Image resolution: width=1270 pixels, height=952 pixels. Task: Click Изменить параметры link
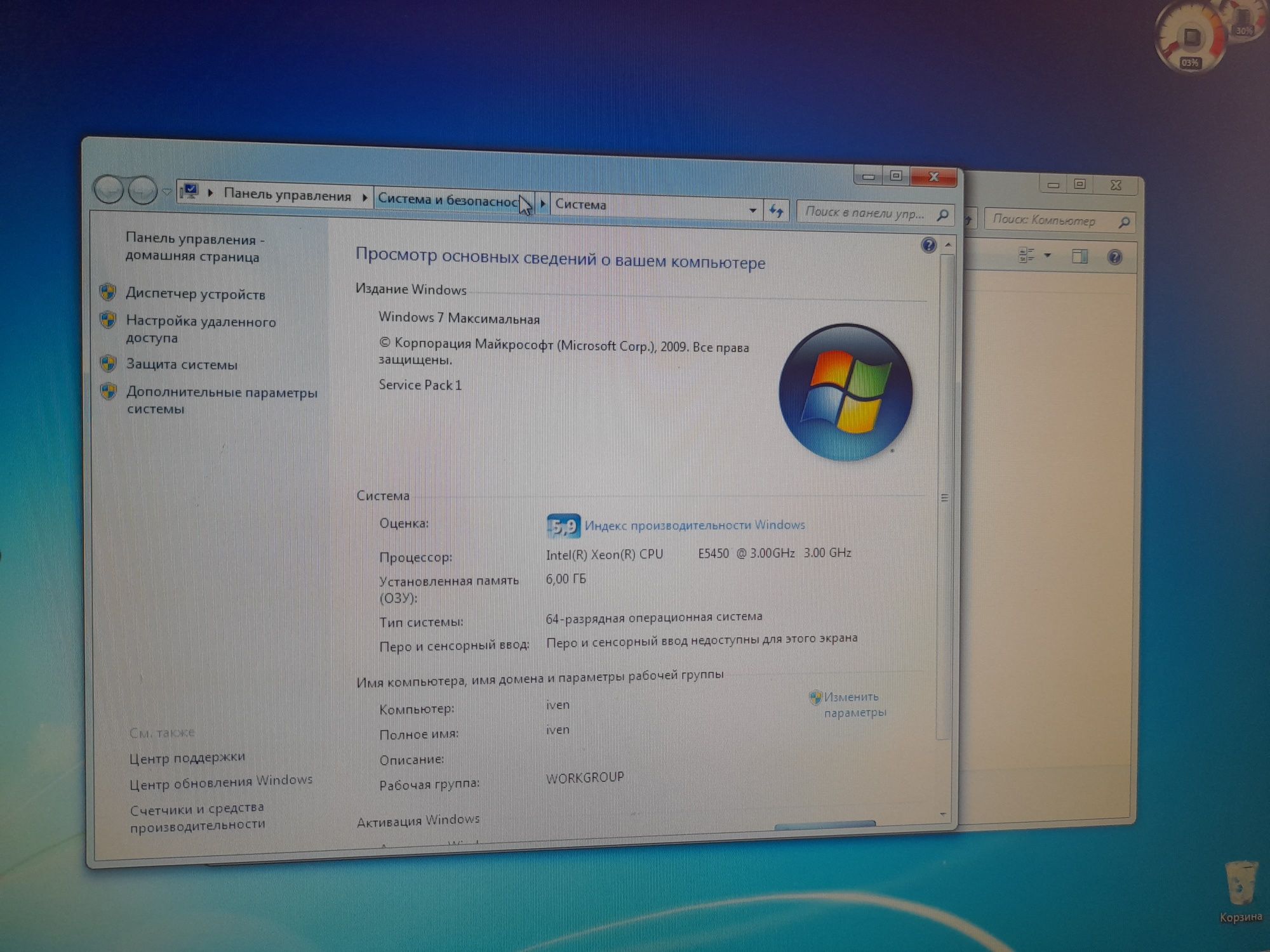tap(855, 704)
